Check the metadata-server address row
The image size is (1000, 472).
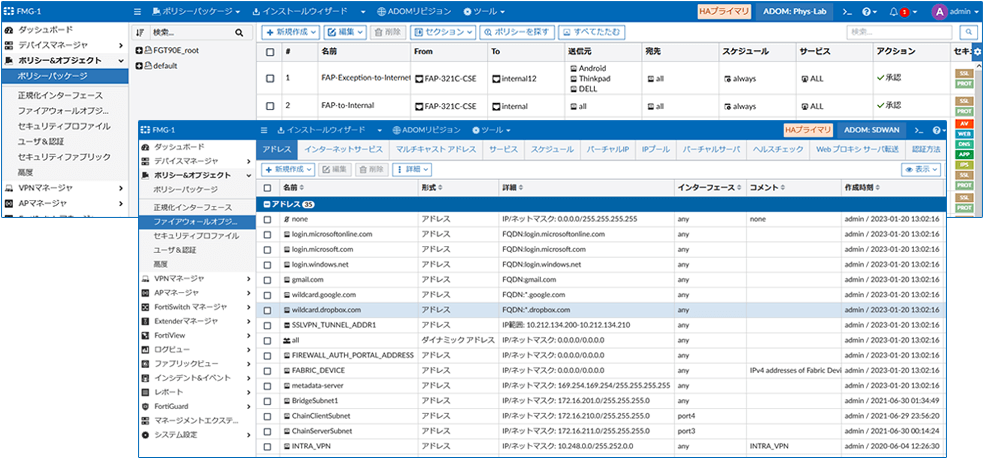(x=268, y=386)
